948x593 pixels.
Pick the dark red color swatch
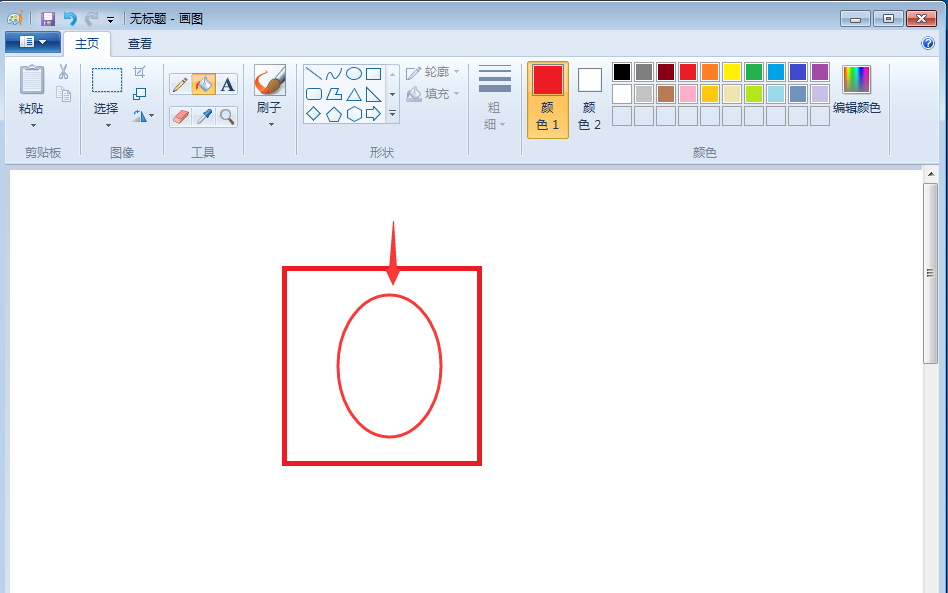tap(666, 72)
